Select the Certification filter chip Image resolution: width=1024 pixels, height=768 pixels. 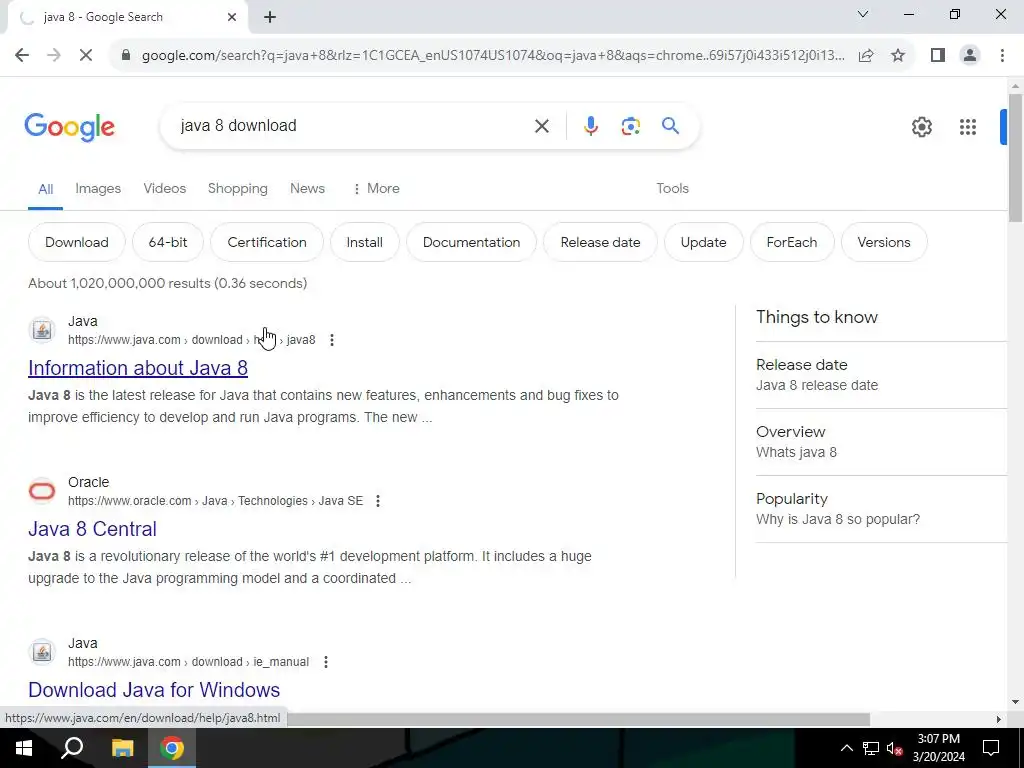tap(266, 242)
